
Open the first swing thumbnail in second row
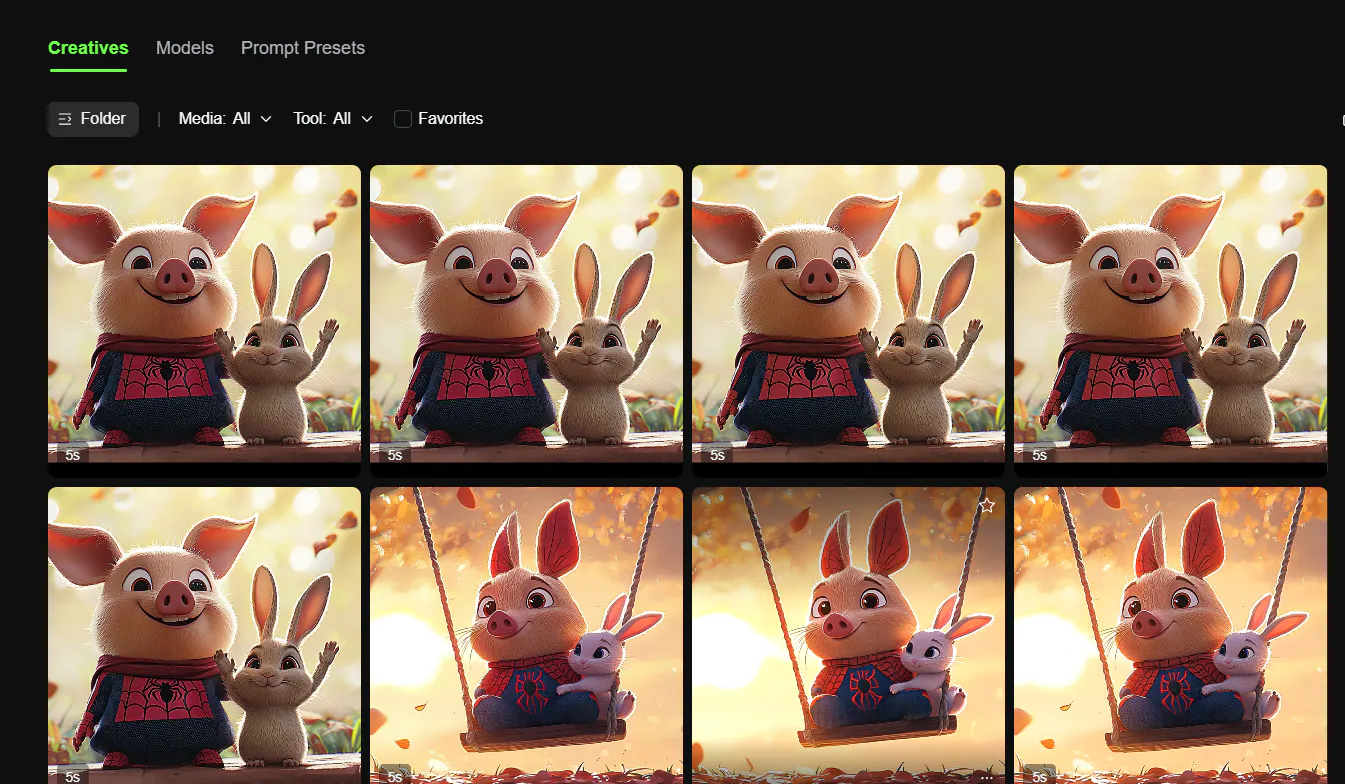pyautogui.click(x=526, y=635)
